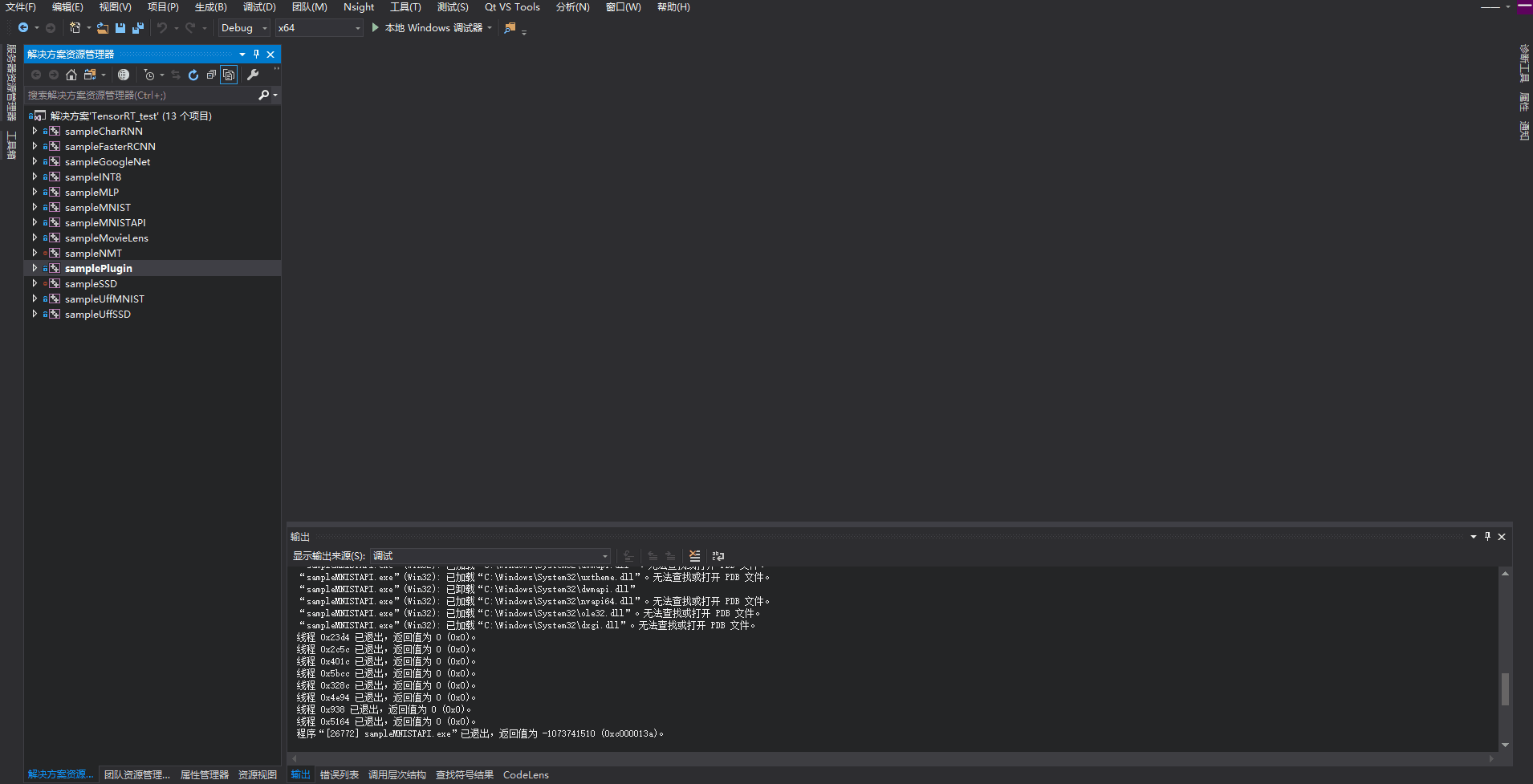Image resolution: width=1533 pixels, height=784 pixels.
Task: Expand the sampleGoogleNet project node
Action: tap(35, 161)
